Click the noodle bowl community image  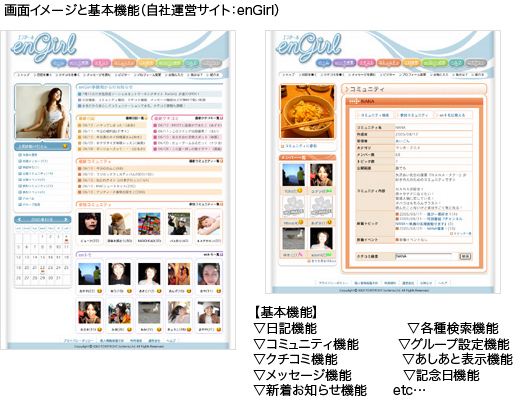click(x=307, y=111)
